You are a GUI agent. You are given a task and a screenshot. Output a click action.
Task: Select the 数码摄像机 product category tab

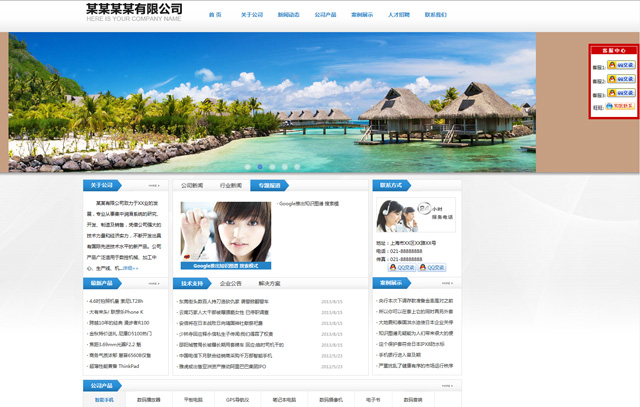point(331,400)
